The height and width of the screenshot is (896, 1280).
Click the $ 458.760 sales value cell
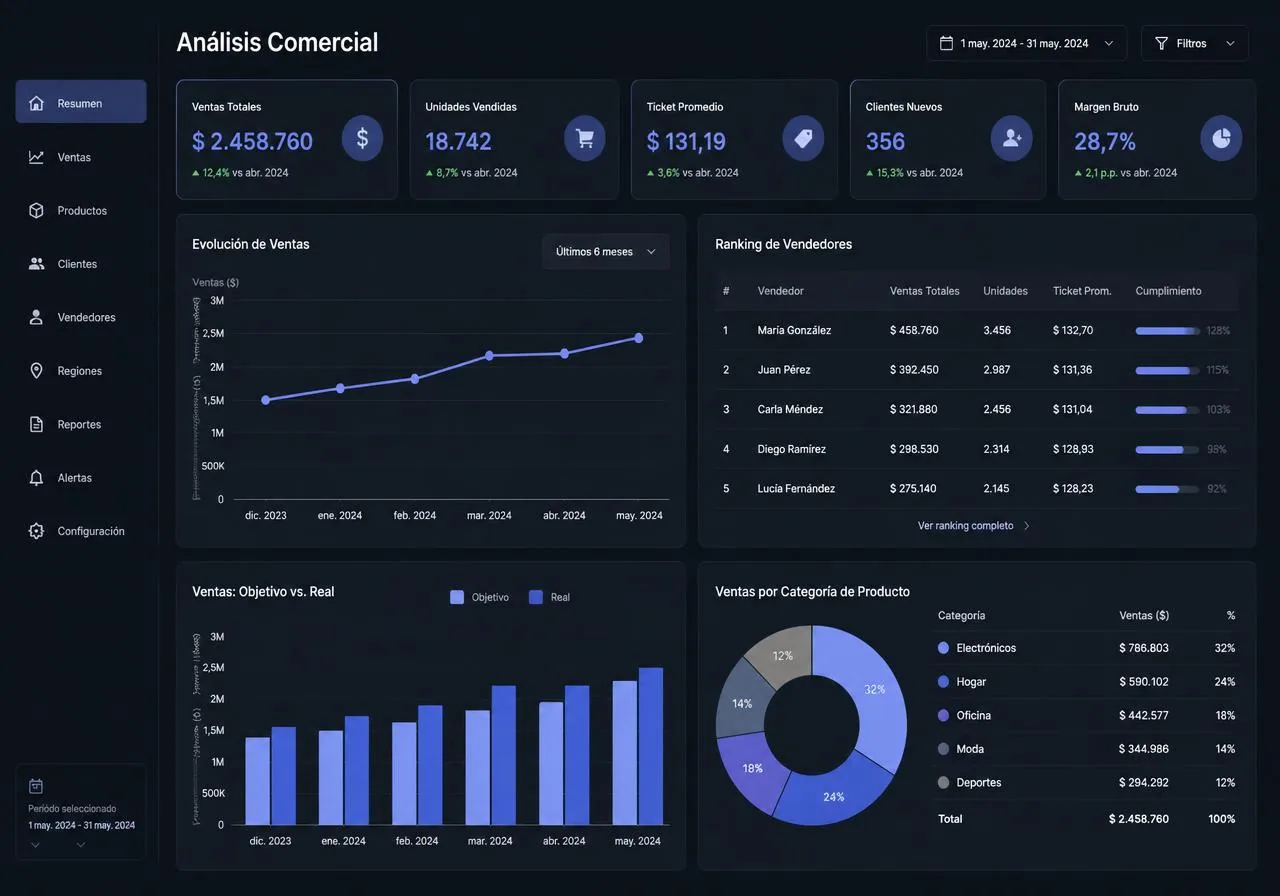pos(914,330)
